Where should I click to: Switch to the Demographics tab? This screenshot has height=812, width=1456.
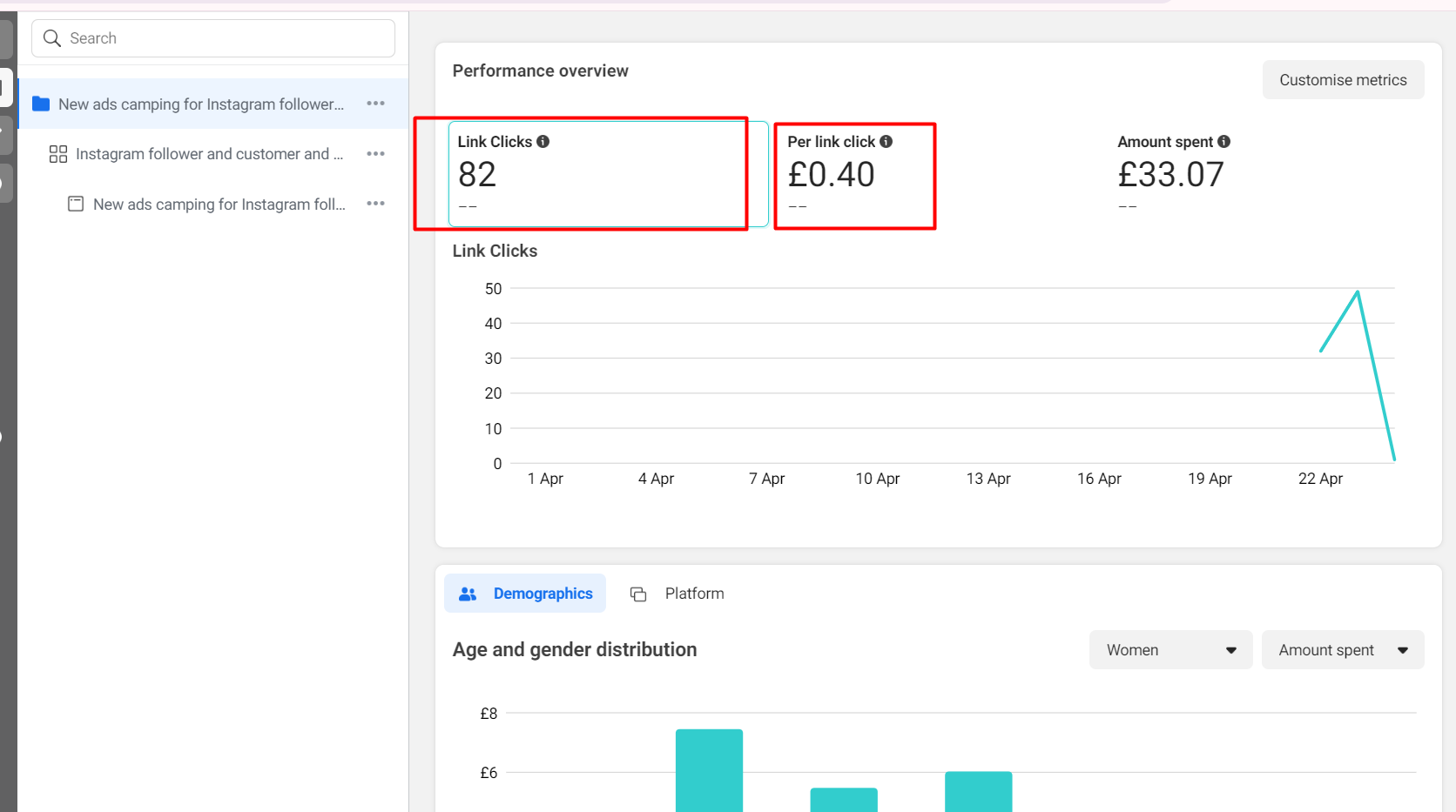pos(525,594)
